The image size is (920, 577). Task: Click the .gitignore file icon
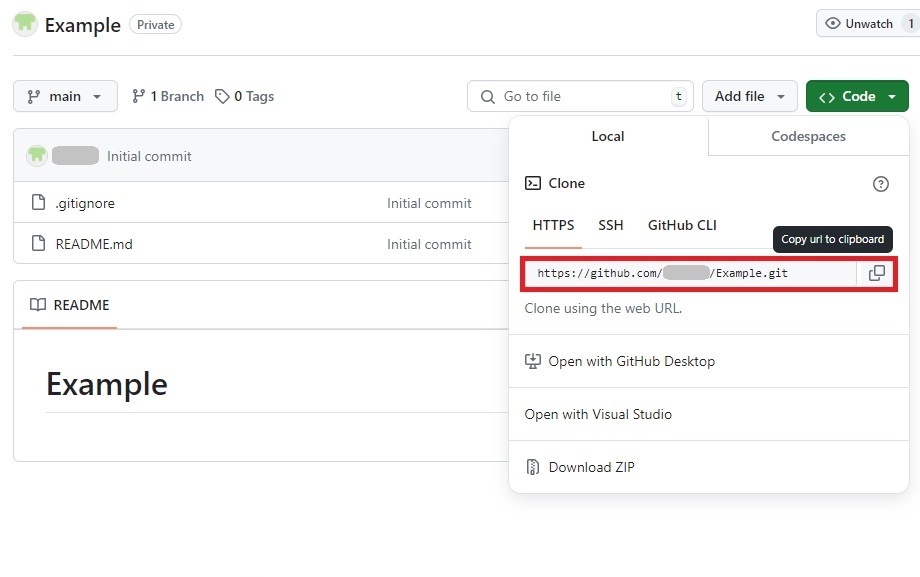39,203
